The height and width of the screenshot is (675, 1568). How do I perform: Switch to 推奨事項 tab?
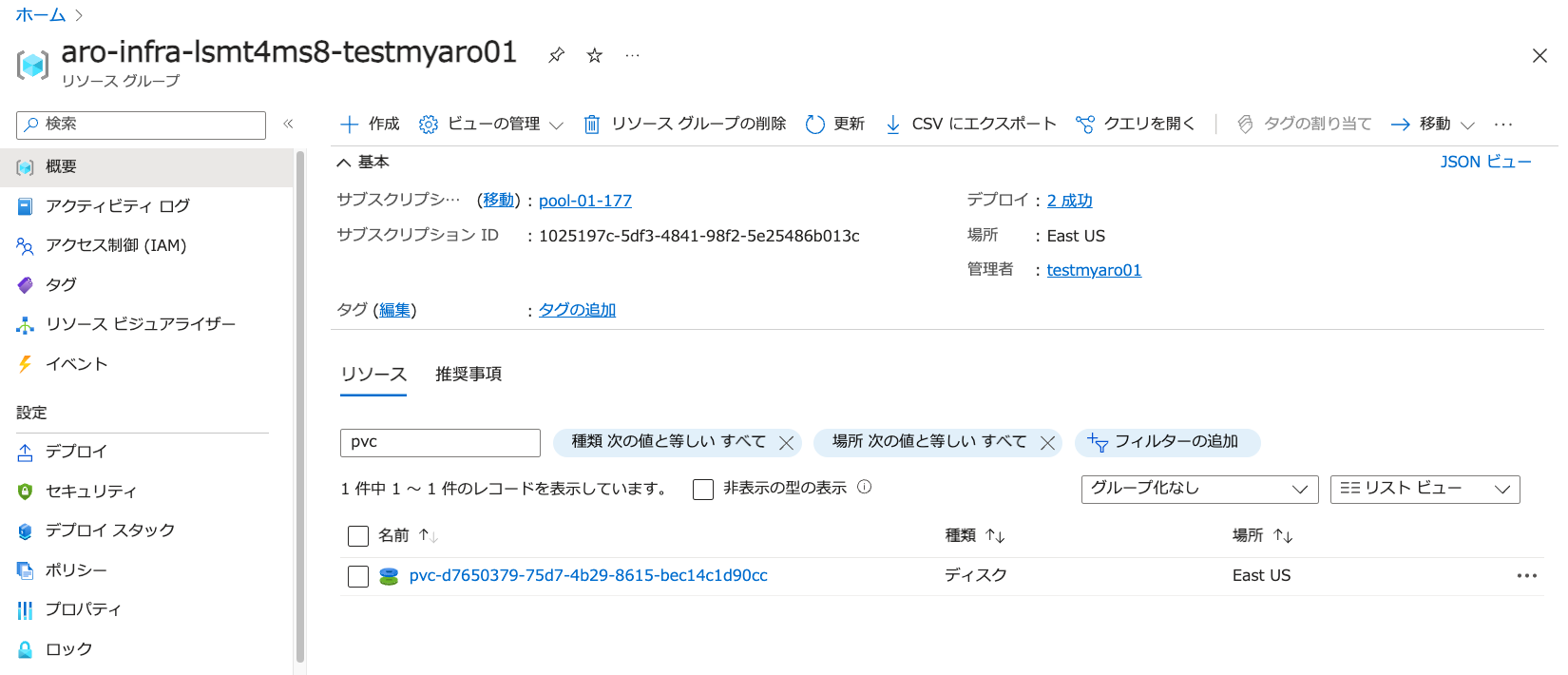(468, 375)
